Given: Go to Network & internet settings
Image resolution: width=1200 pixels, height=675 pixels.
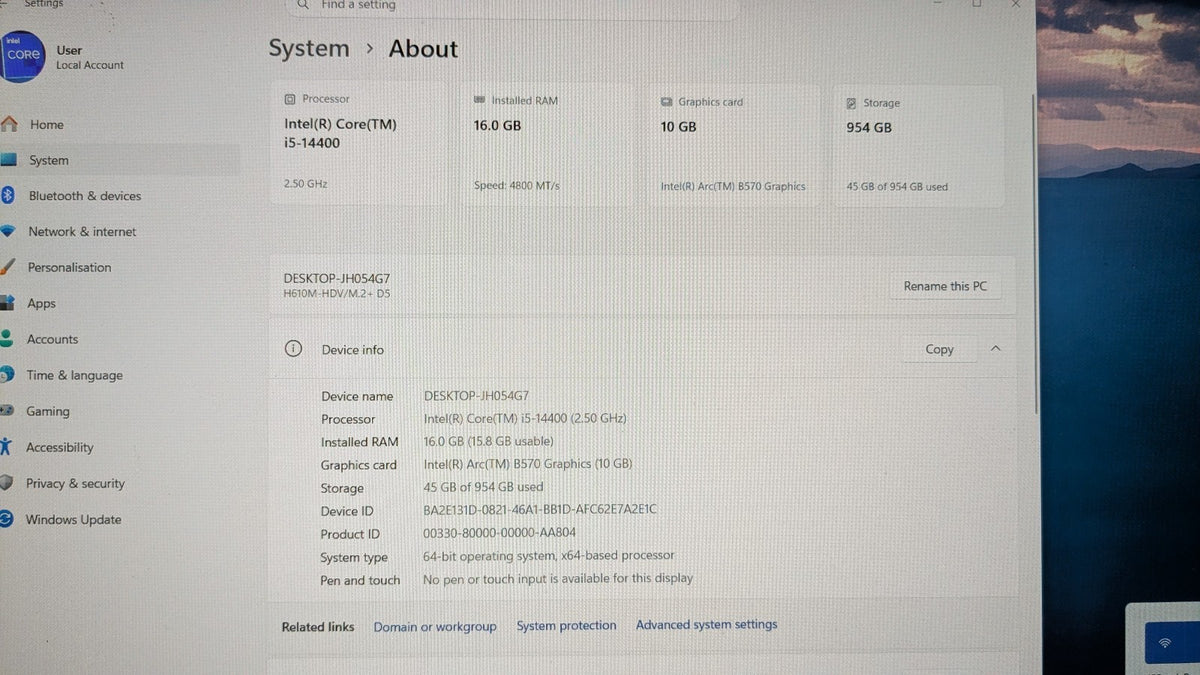Looking at the screenshot, I should point(81,232).
